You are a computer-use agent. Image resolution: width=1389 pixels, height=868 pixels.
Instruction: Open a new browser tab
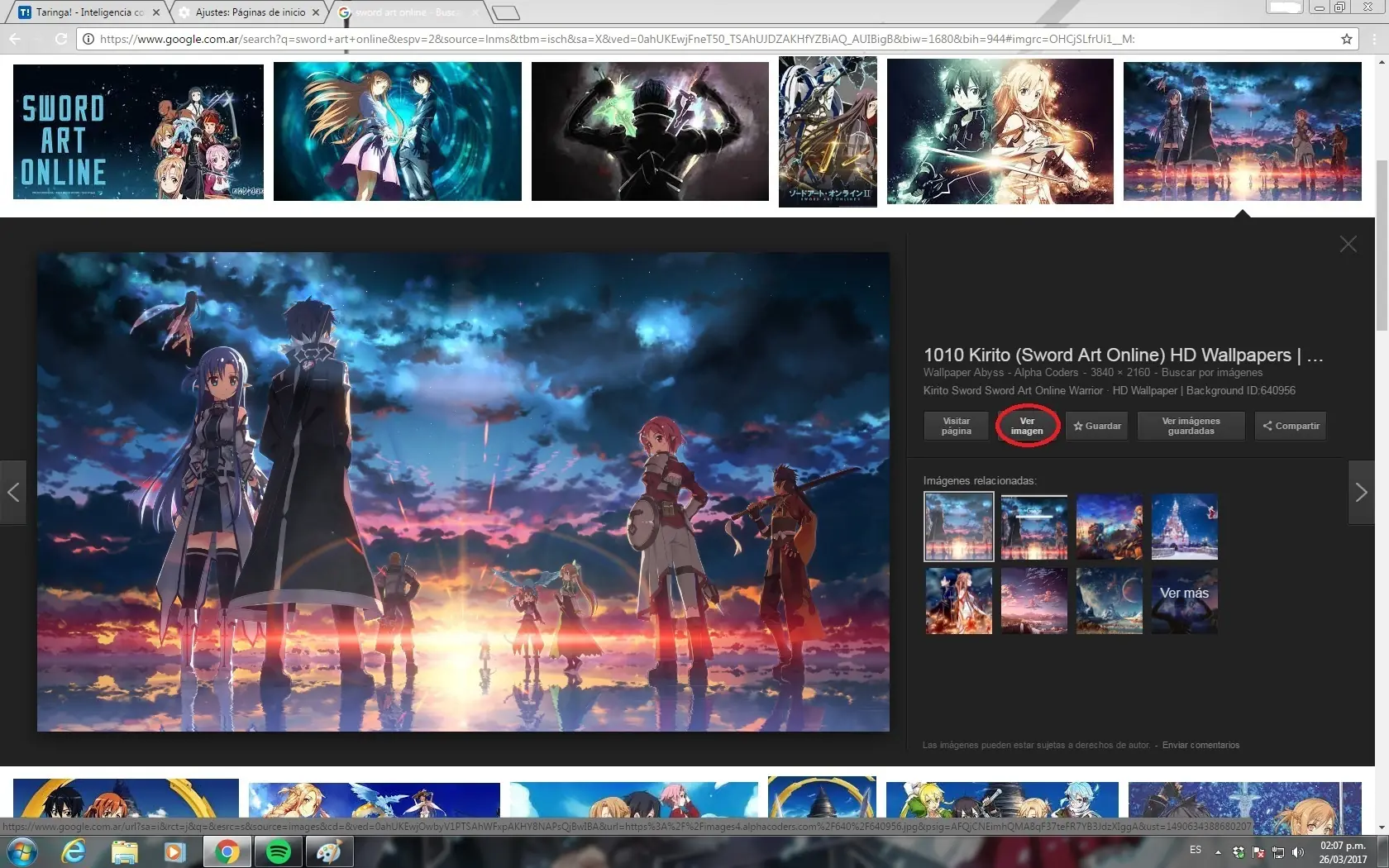click(505, 12)
